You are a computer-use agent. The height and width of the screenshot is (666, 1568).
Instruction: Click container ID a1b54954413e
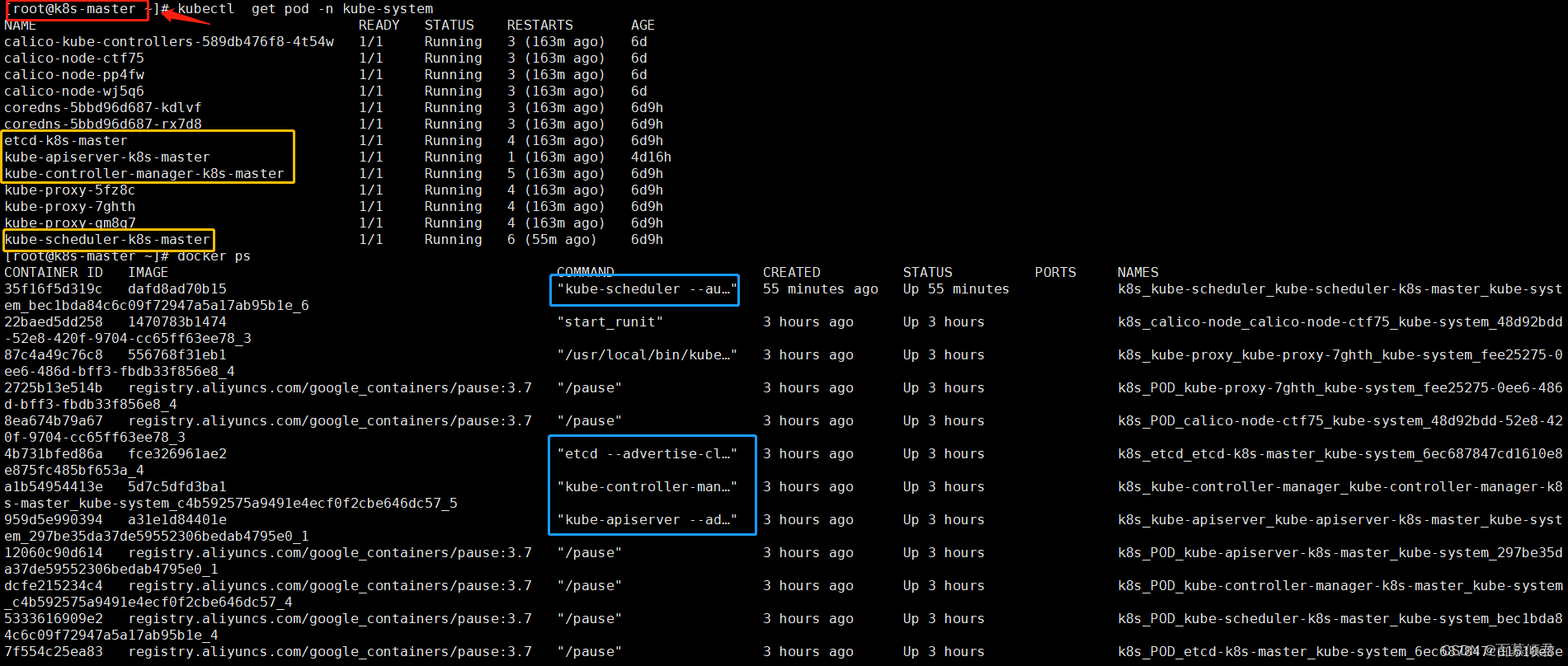click(x=54, y=487)
